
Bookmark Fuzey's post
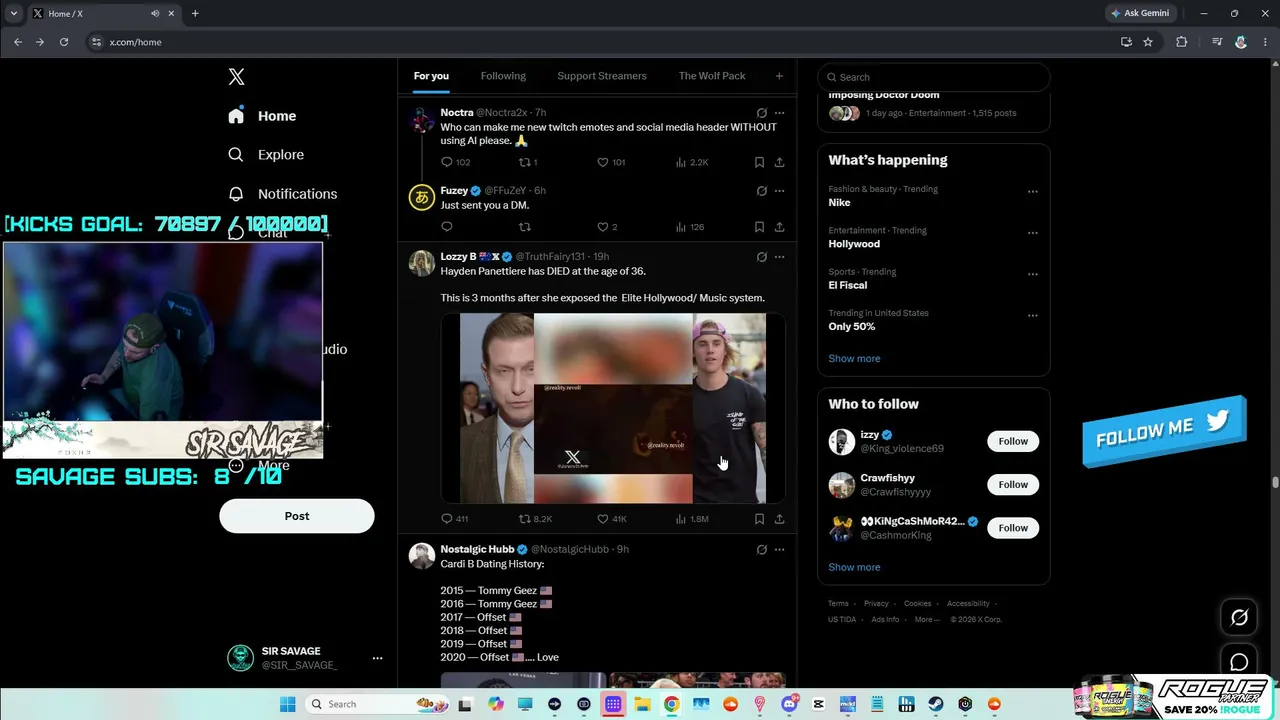pyautogui.click(x=759, y=227)
